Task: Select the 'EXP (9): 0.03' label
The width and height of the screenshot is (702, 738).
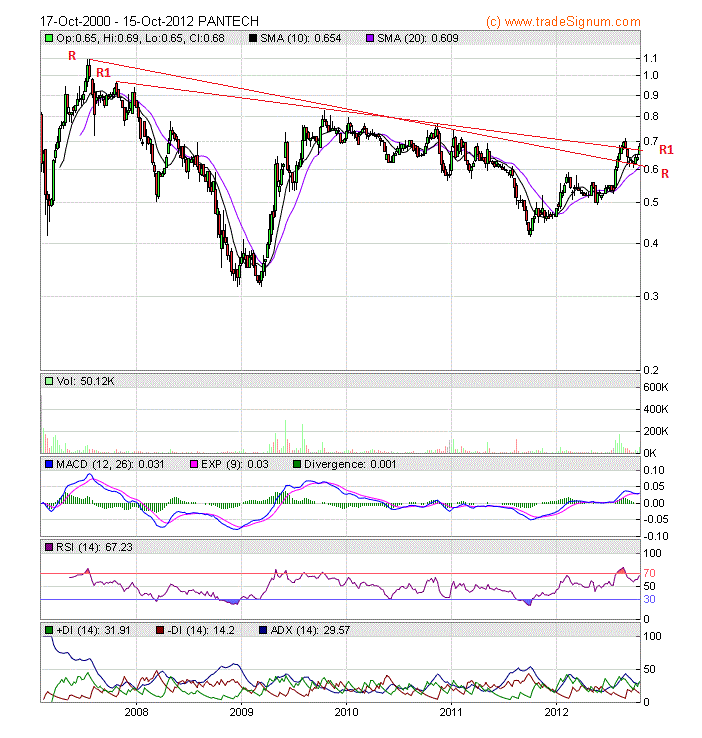Action: [234, 465]
